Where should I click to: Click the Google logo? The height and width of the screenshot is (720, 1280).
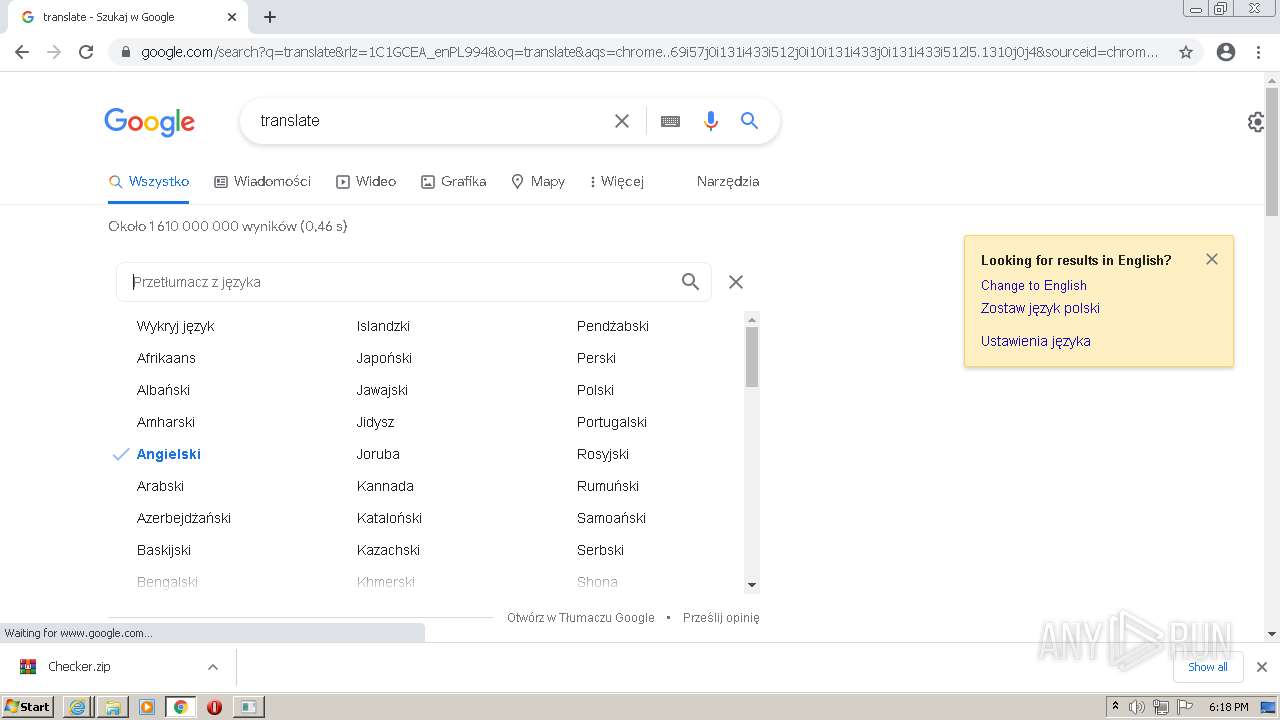[x=150, y=122]
